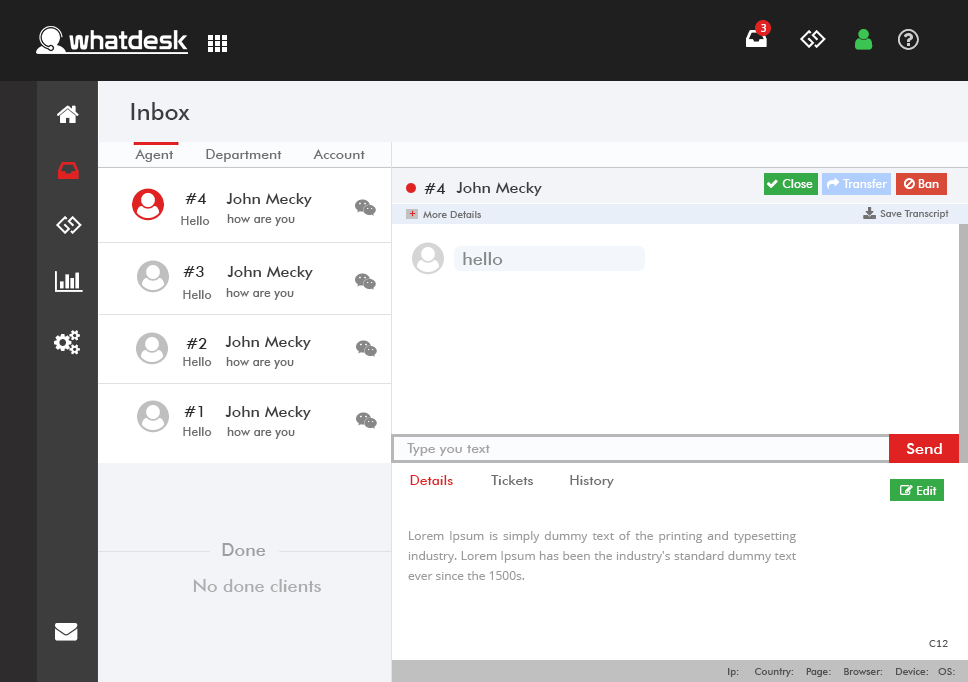Click the mail envelope icon in sidebar

pos(66,631)
